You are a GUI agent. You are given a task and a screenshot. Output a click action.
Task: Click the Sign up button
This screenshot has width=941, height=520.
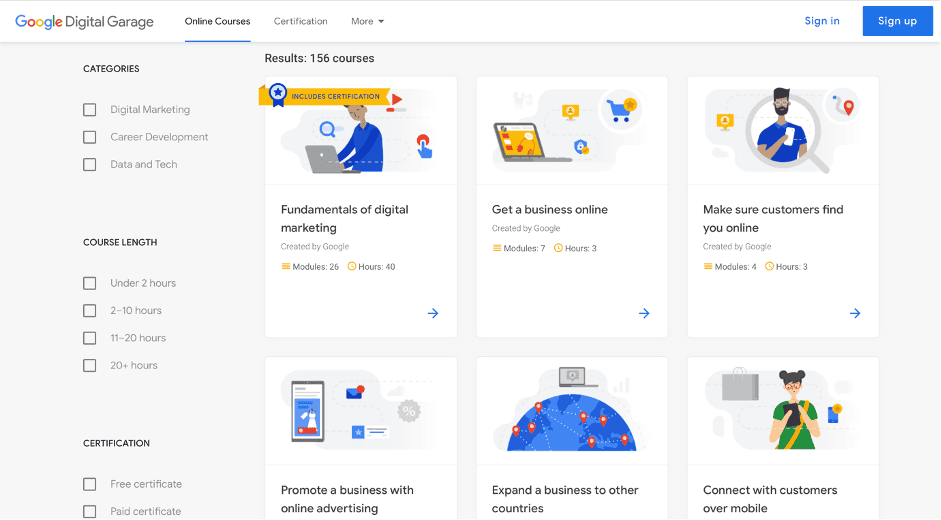[897, 21]
